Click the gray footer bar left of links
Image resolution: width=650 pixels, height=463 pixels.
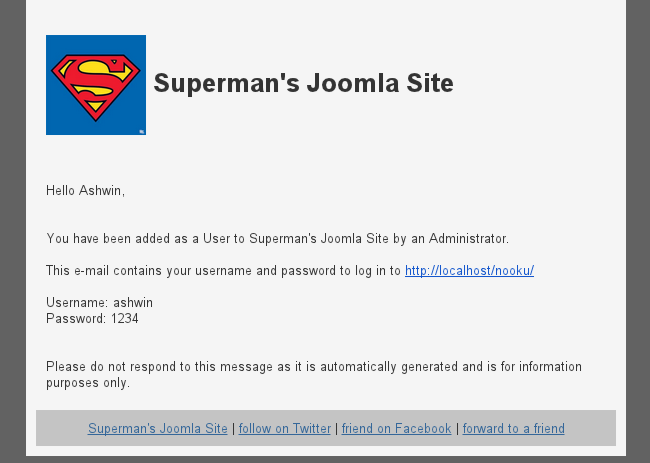coord(61,428)
